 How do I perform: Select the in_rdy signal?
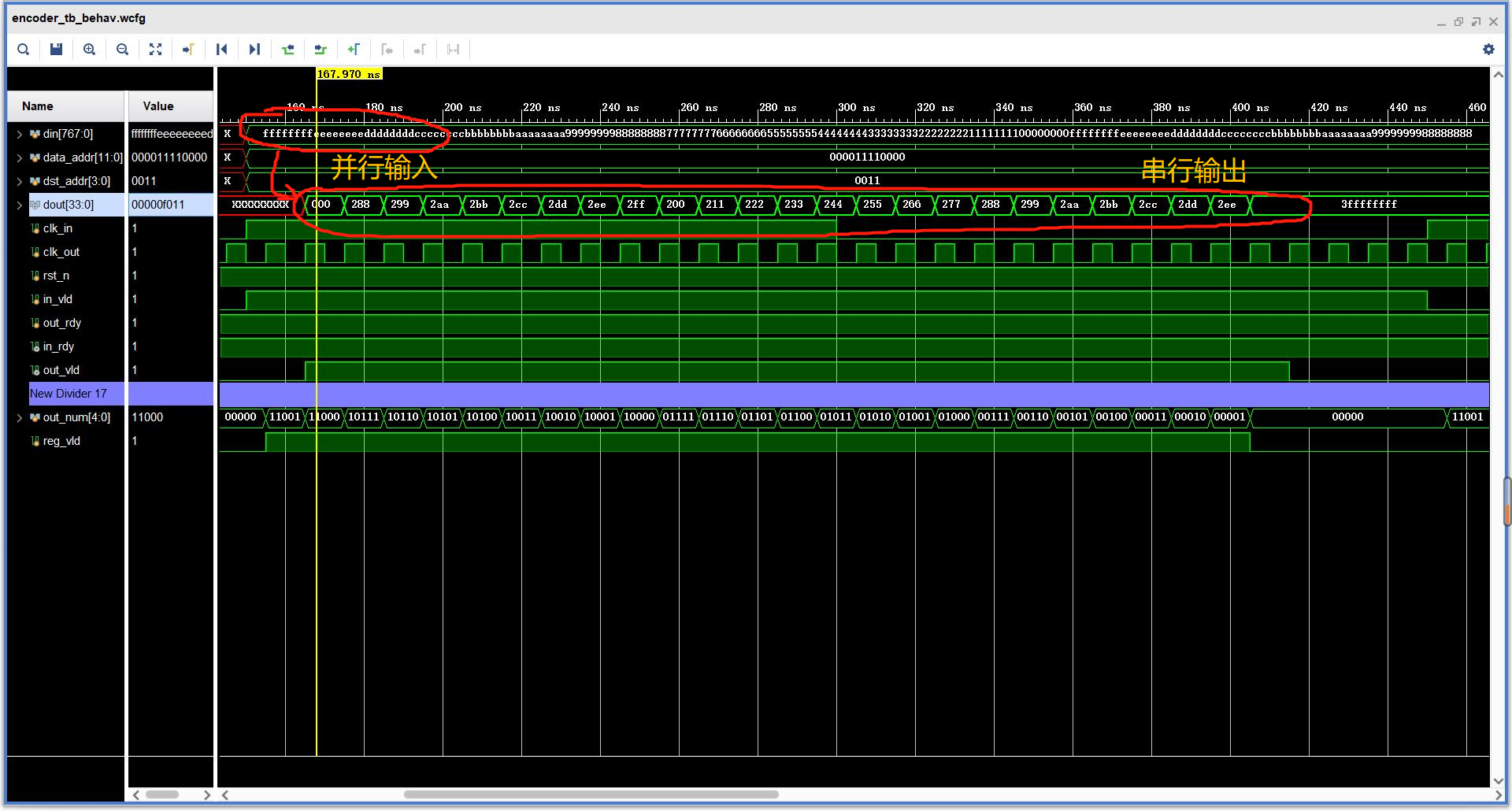(58, 346)
